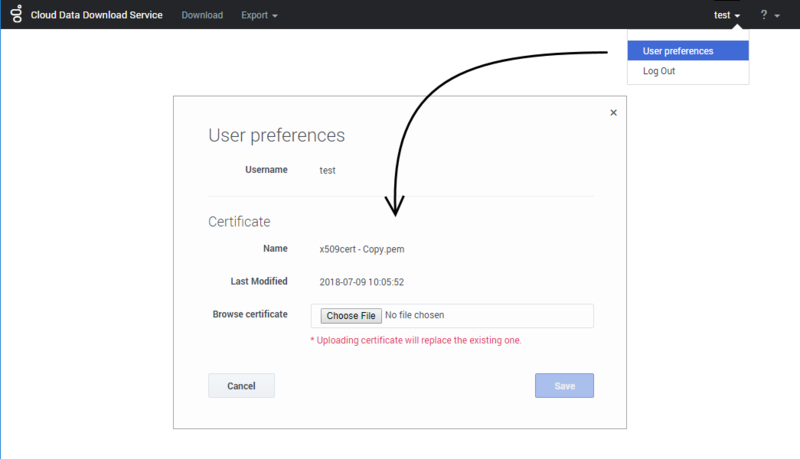The width and height of the screenshot is (800, 459).
Task: Expand the Export dropdown menu
Action: coord(259,15)
